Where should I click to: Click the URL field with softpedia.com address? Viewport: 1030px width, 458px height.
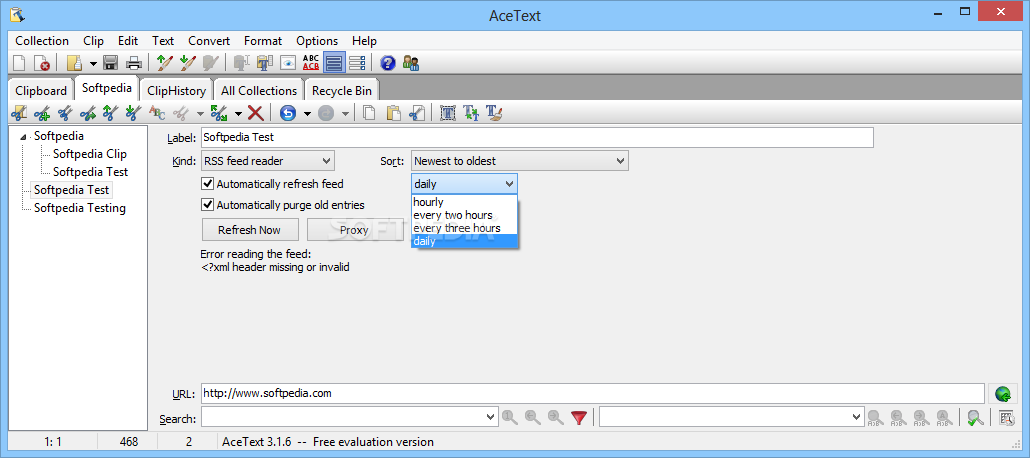[x=593, y=394]
